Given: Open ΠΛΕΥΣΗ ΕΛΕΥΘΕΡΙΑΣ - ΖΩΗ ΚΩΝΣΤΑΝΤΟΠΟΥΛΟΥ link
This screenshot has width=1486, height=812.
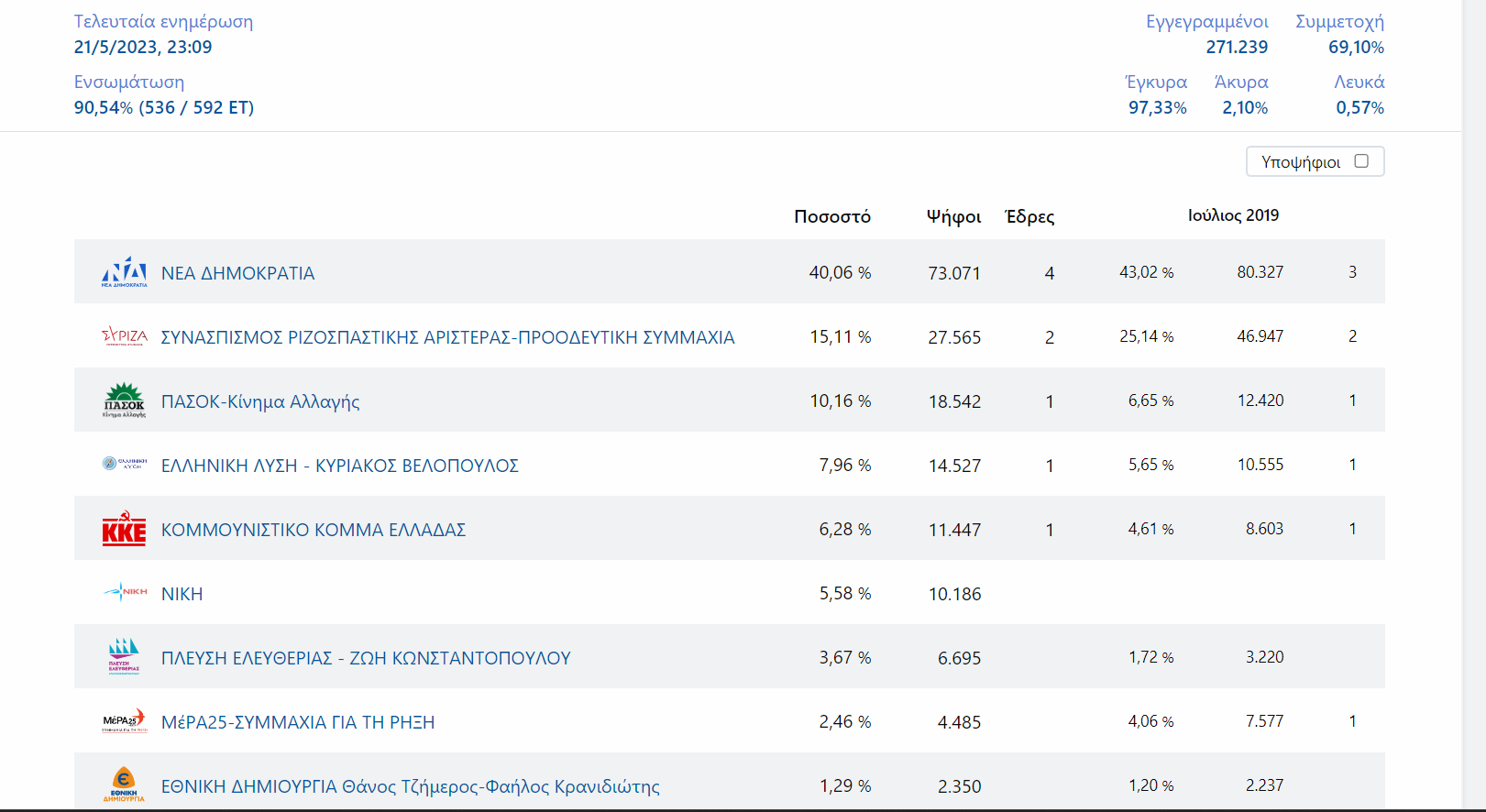Looking at the screenshot, I should pyautogui.click(x=366, y=658).
